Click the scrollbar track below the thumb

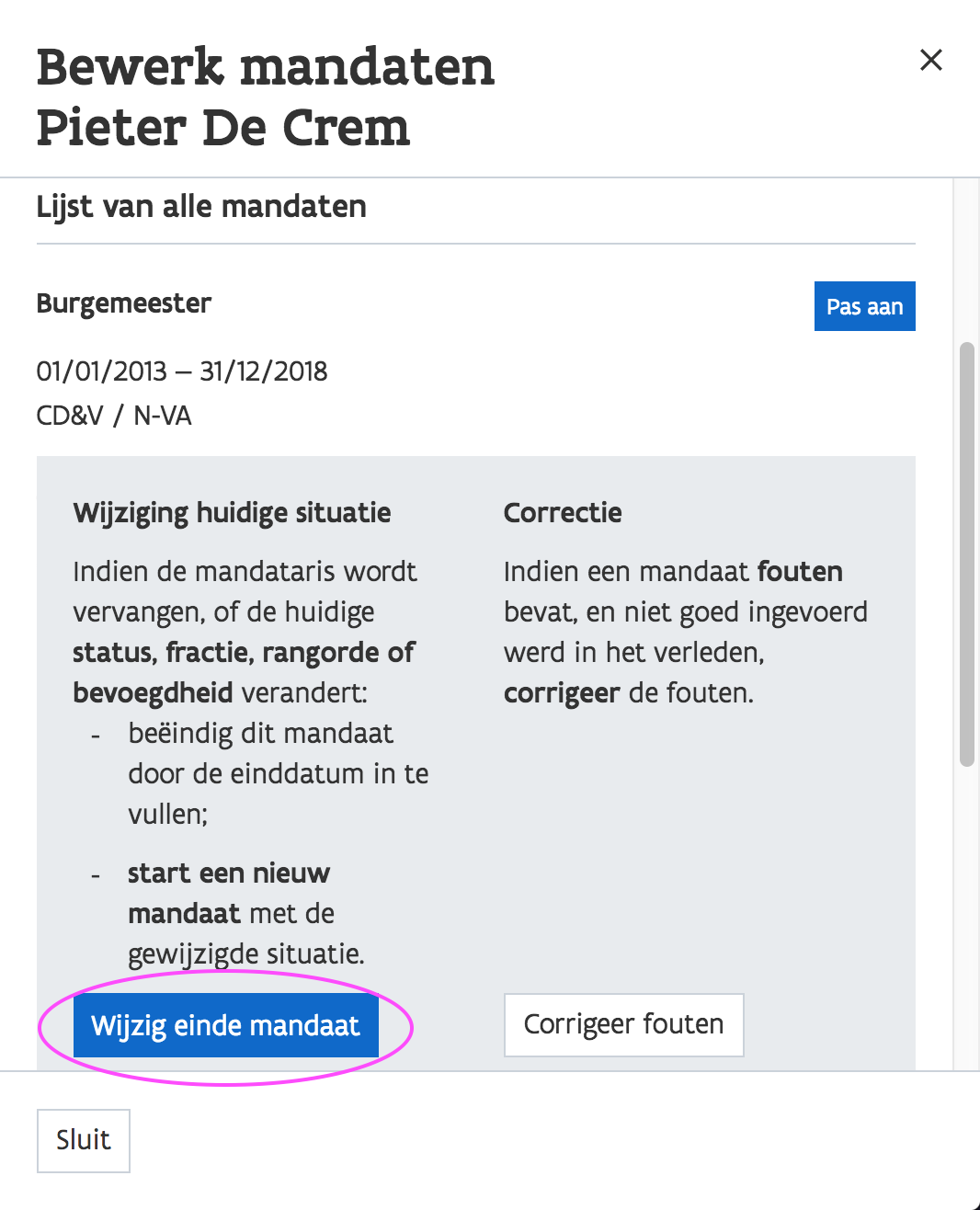966,919
